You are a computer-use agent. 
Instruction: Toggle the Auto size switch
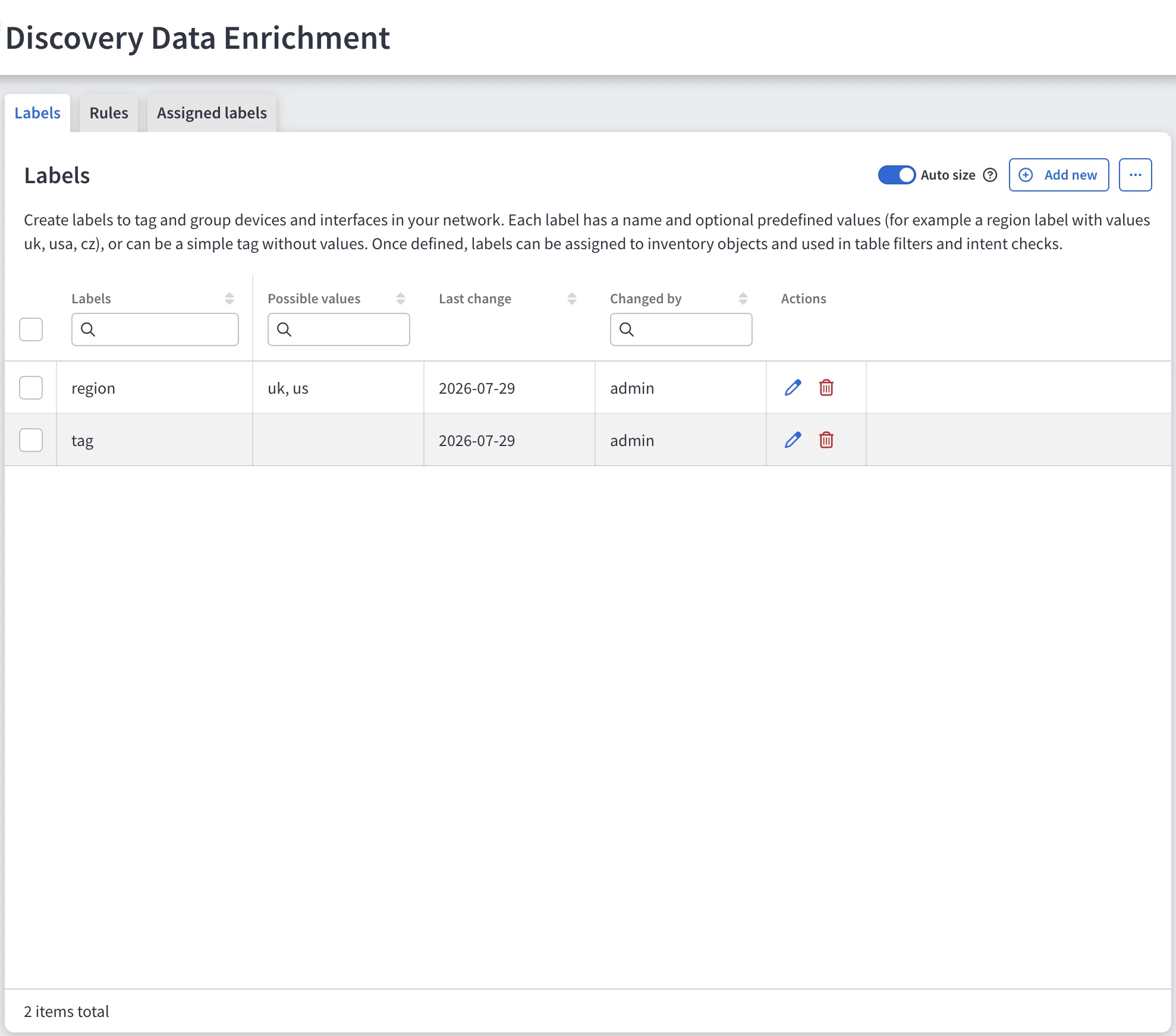click(897, 175)
